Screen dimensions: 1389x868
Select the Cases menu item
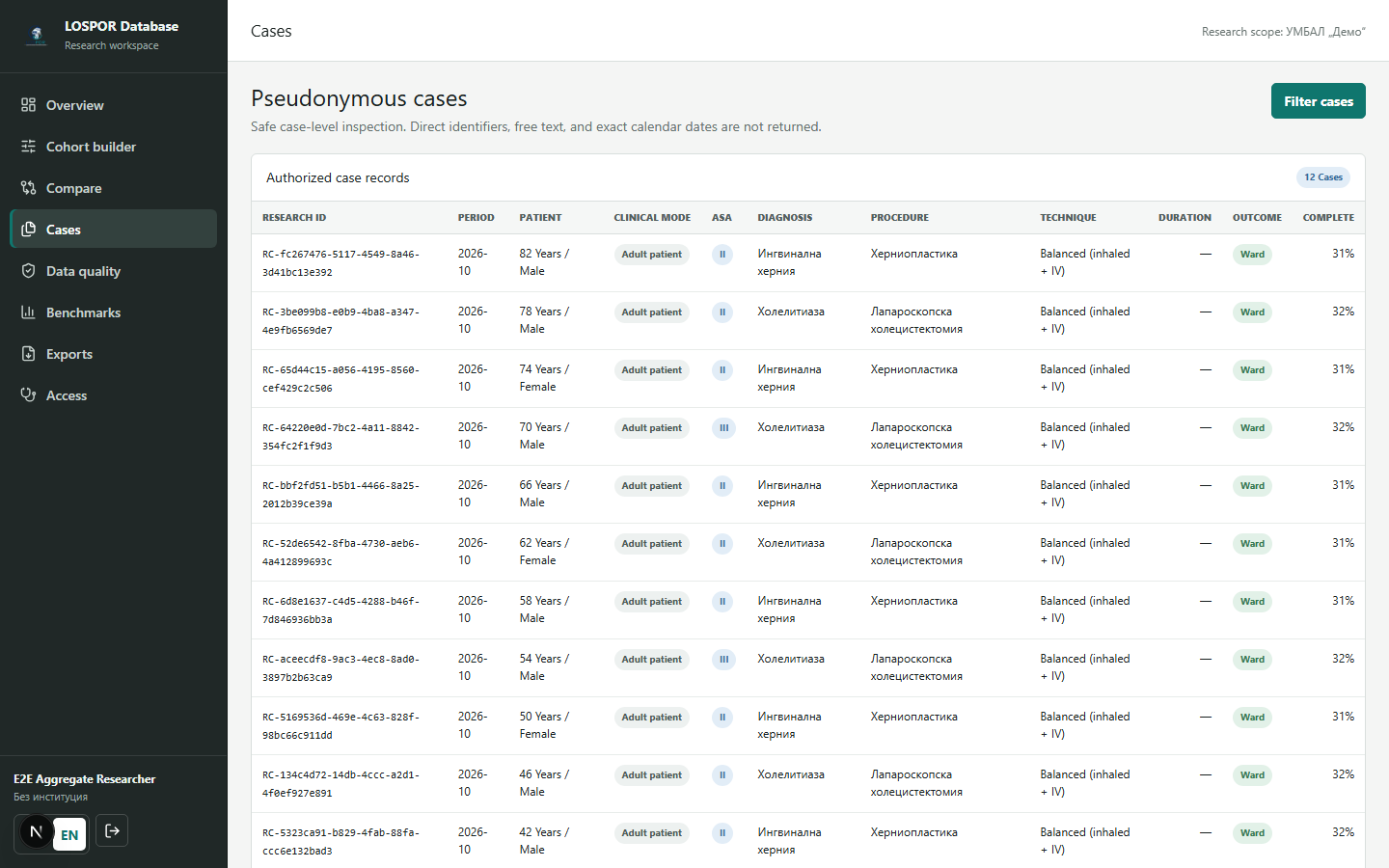113,230
